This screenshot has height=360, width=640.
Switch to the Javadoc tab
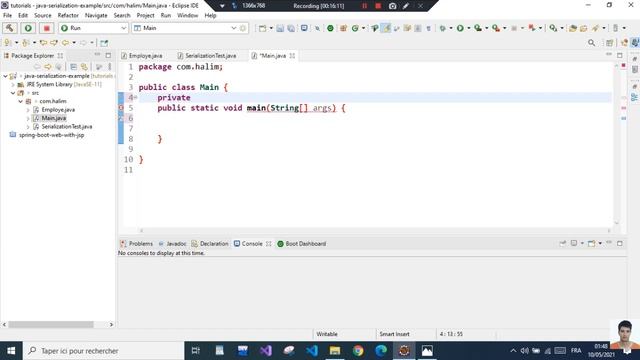click(172, 244)
